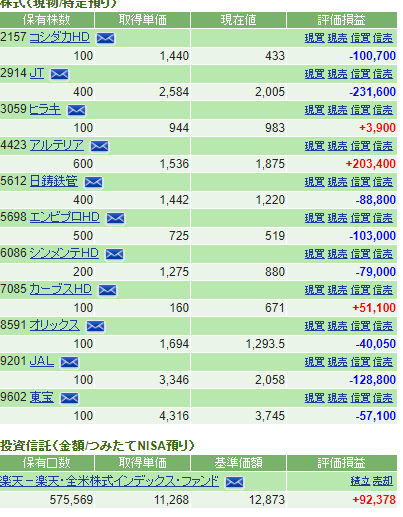Click 信売 in the シンメンテHD row
This screenshot has height=517, width=403.
383,254
